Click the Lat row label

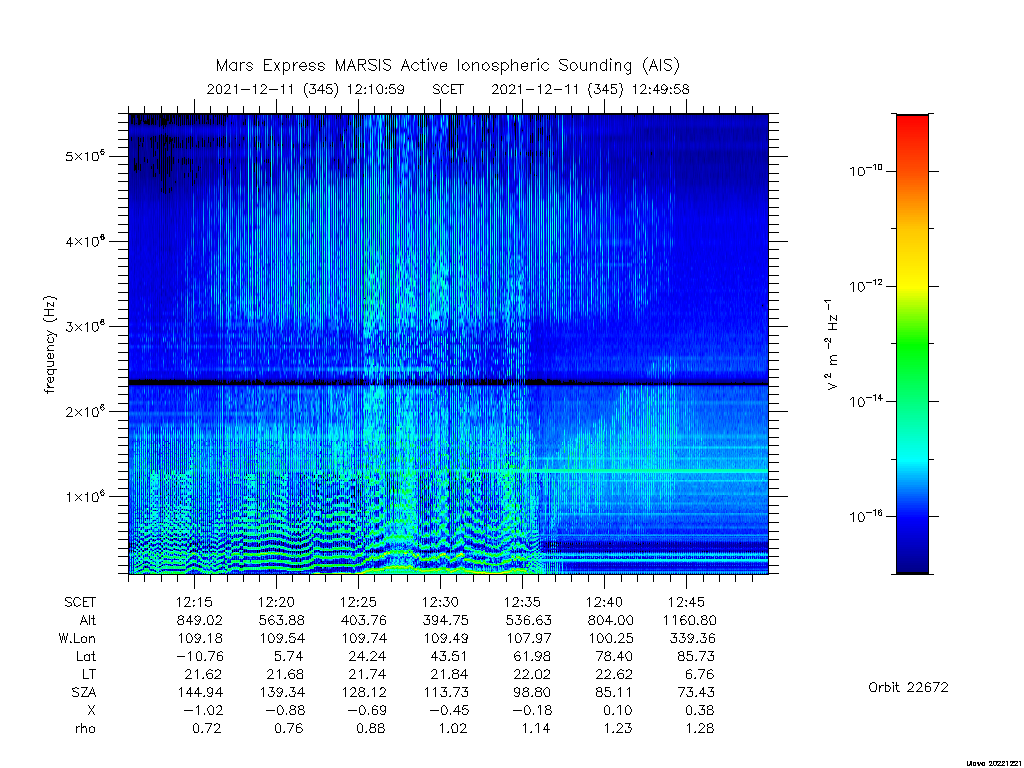tap(86, 656)
